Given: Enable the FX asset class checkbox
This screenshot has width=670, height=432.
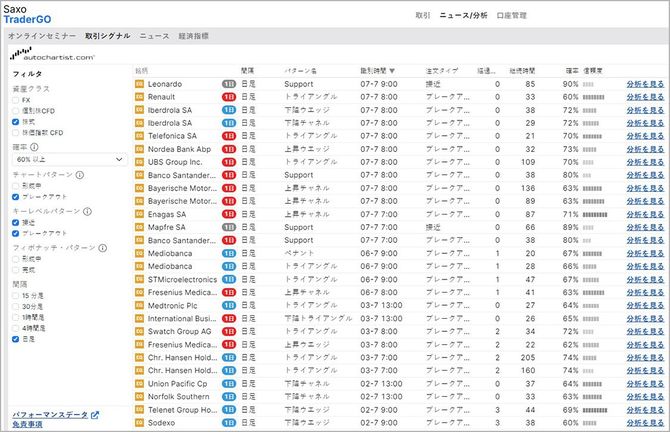Looking at the screenshot, I should (16, 100).
